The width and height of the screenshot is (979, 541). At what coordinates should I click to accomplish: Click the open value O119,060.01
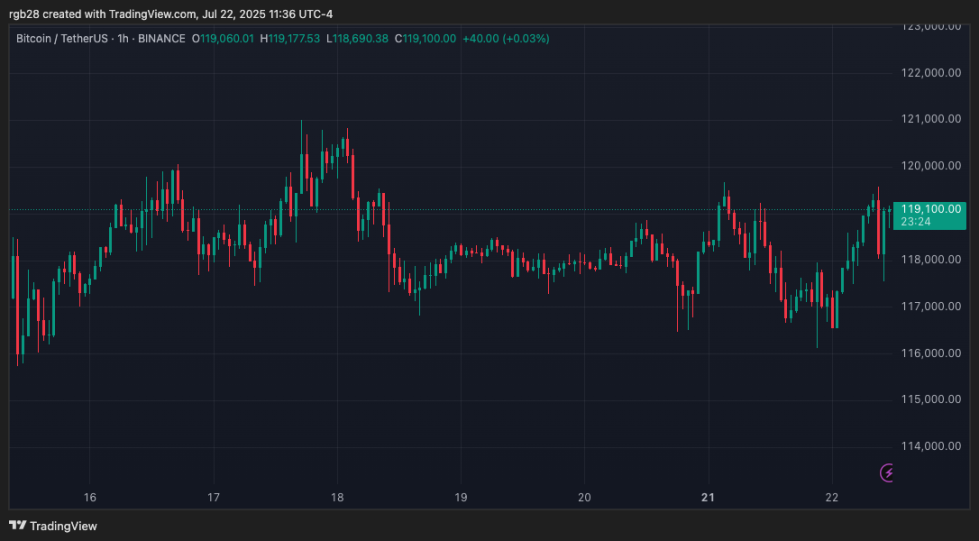coord(227,38)
